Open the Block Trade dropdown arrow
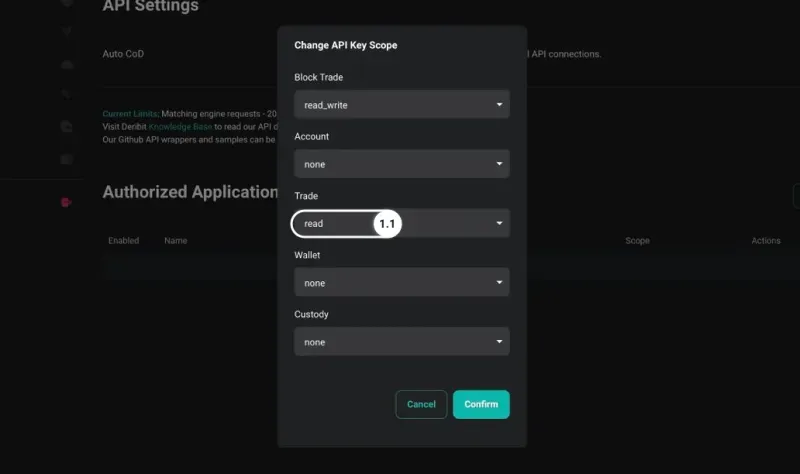Viewport: 800px width, 474px height. click(499, 105)
